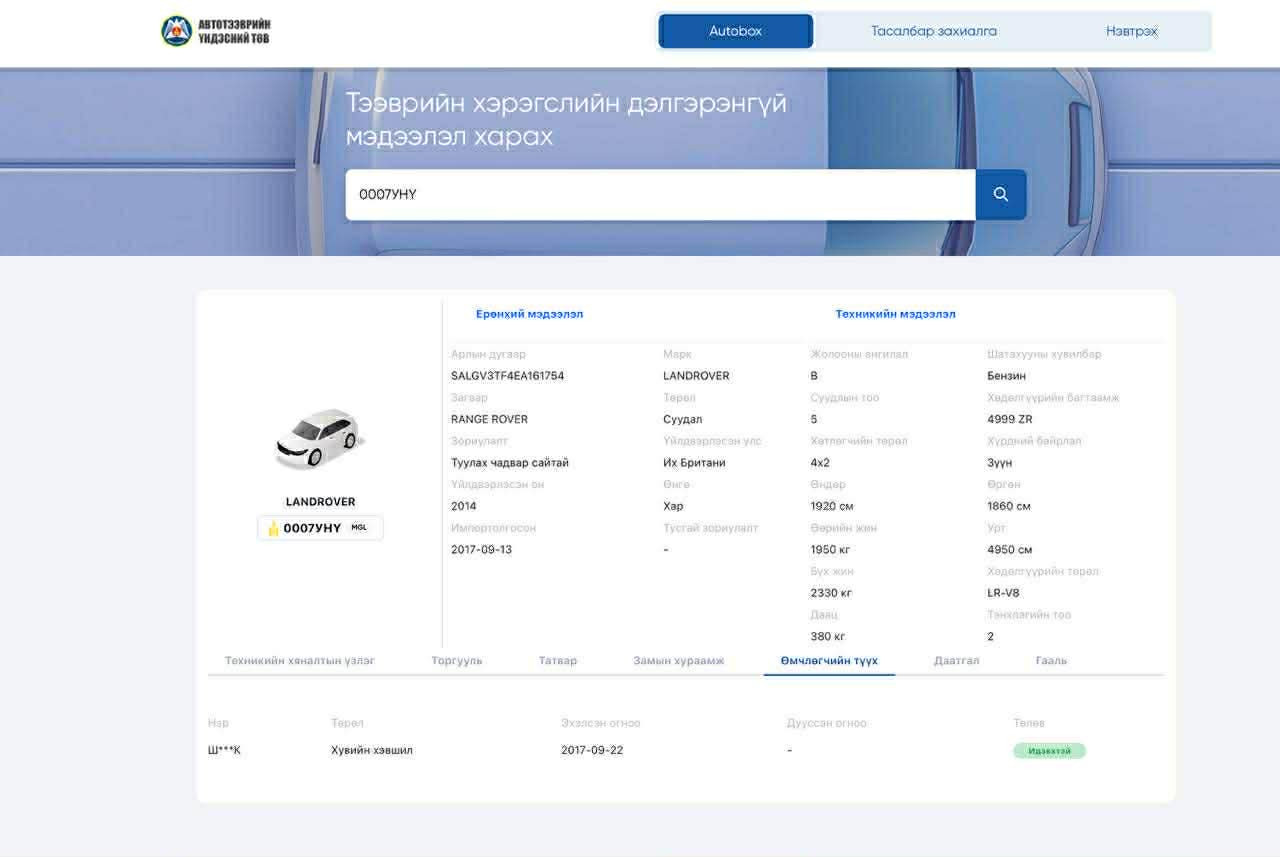Screen dimensions: 1280x857
Task: Click the plate number search field
Action: pyautogui.click(x=660, y=195)
